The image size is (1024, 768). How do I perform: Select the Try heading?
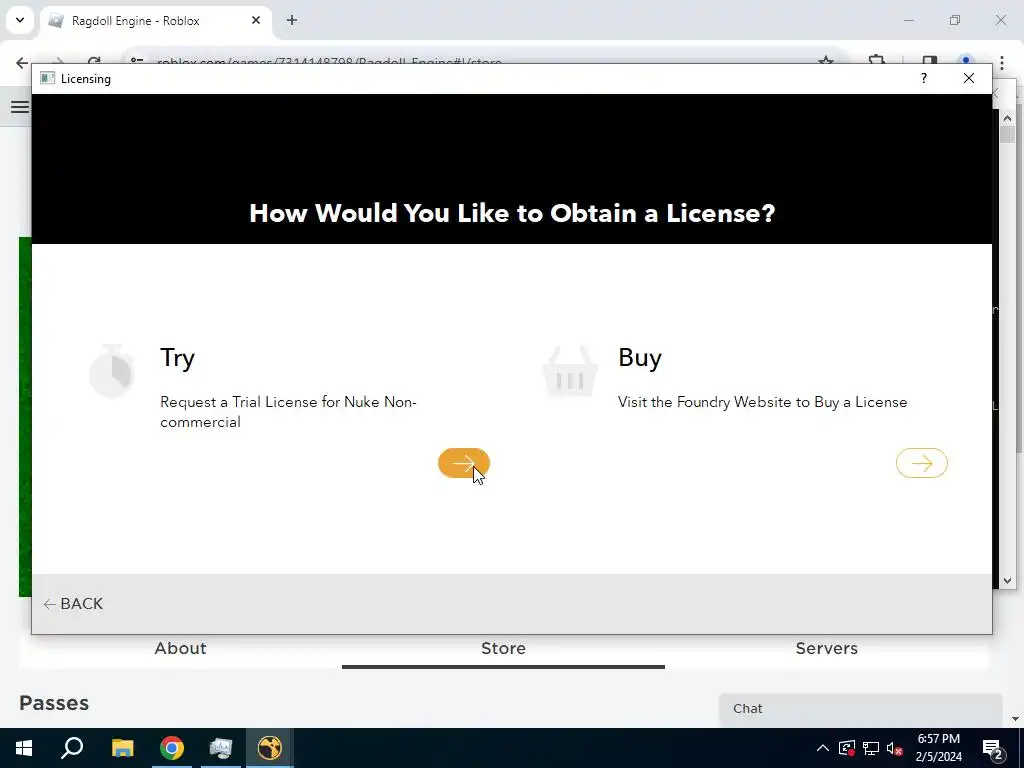tap(178, 358)
